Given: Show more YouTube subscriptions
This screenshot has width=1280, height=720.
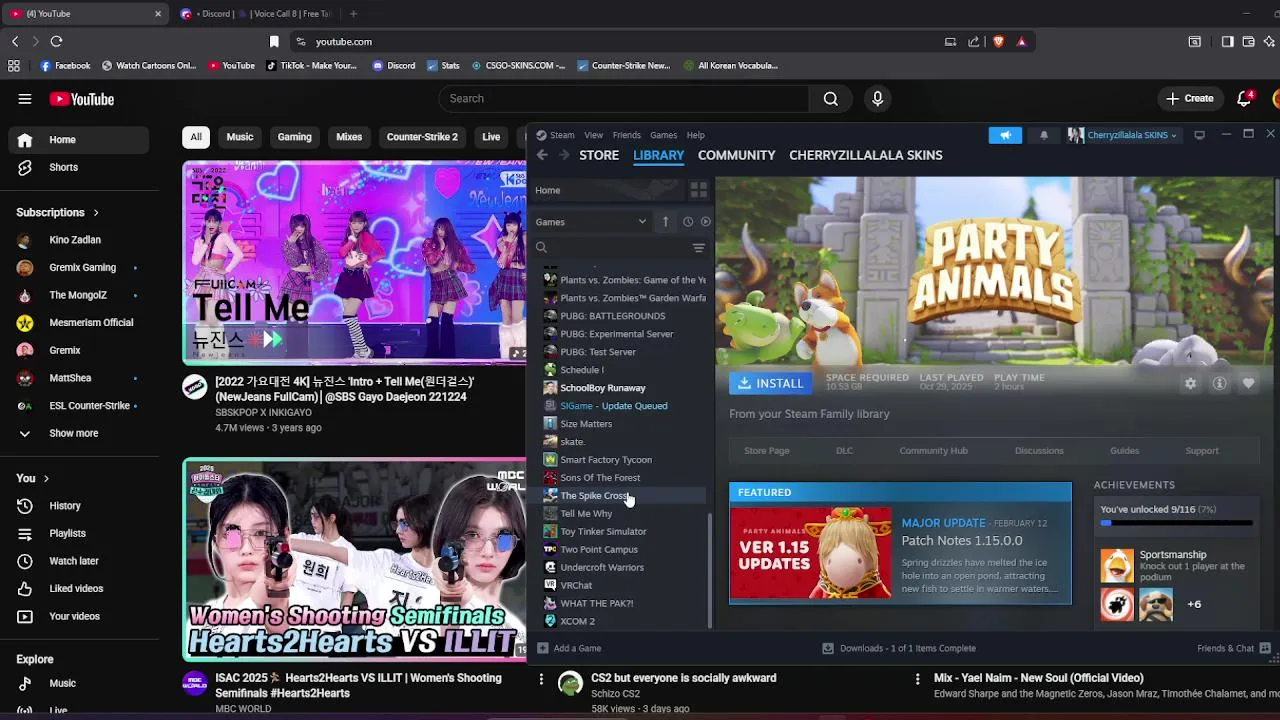Looking at the screenshot, I should tap(73, 433).
